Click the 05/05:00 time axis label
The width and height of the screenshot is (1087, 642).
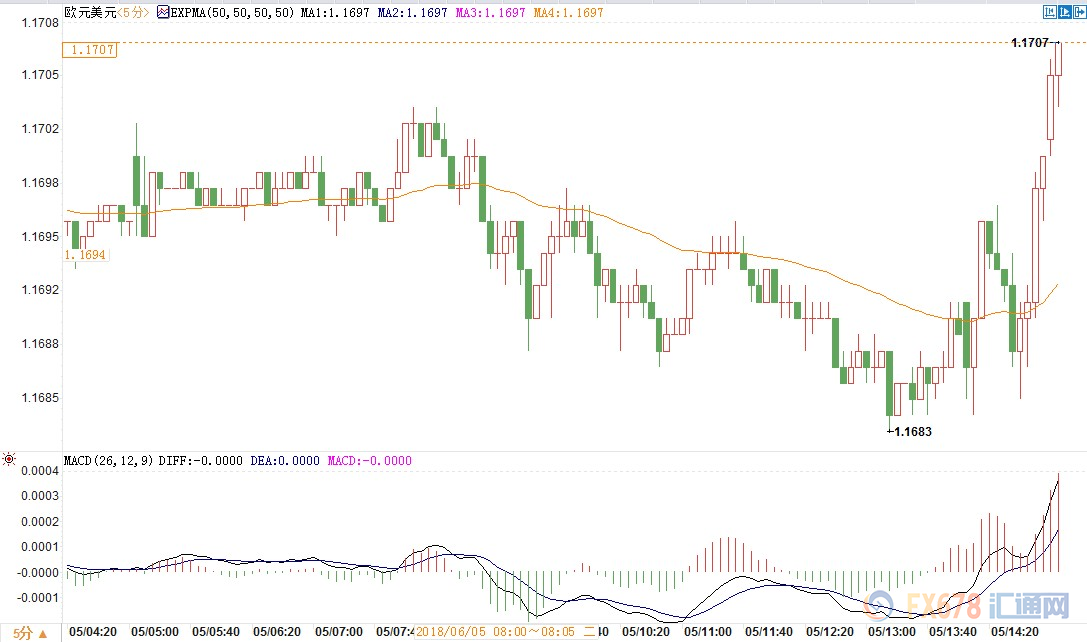click(x=155, y=632)
